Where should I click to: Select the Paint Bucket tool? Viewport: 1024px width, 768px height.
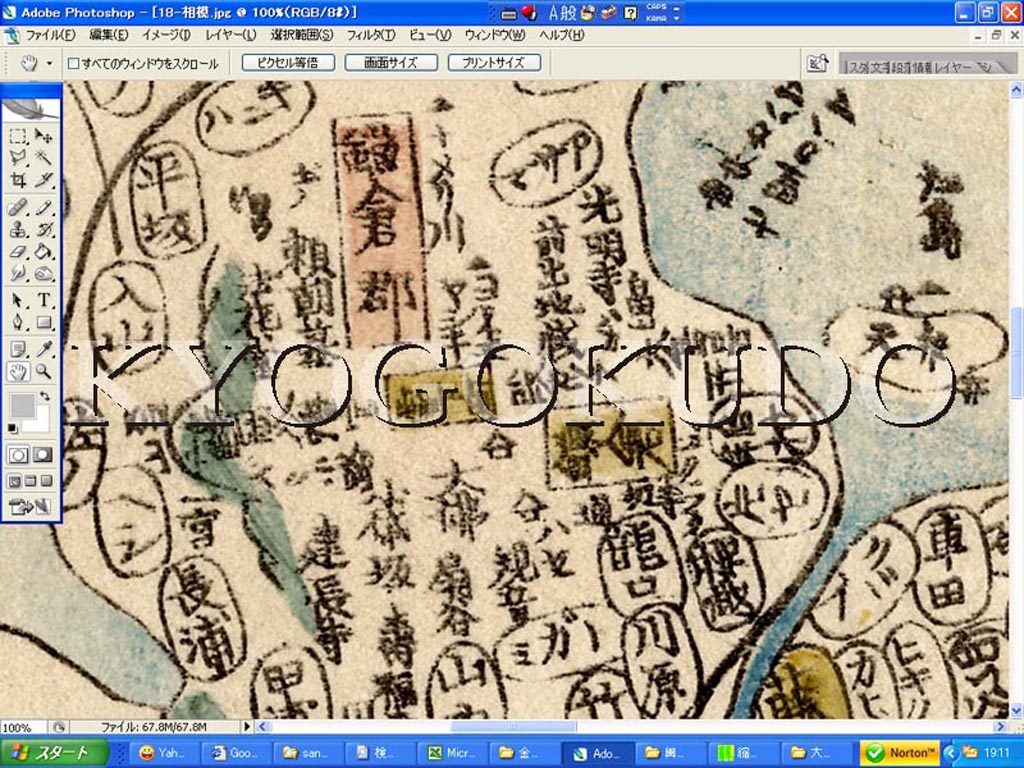click(43, 251)
